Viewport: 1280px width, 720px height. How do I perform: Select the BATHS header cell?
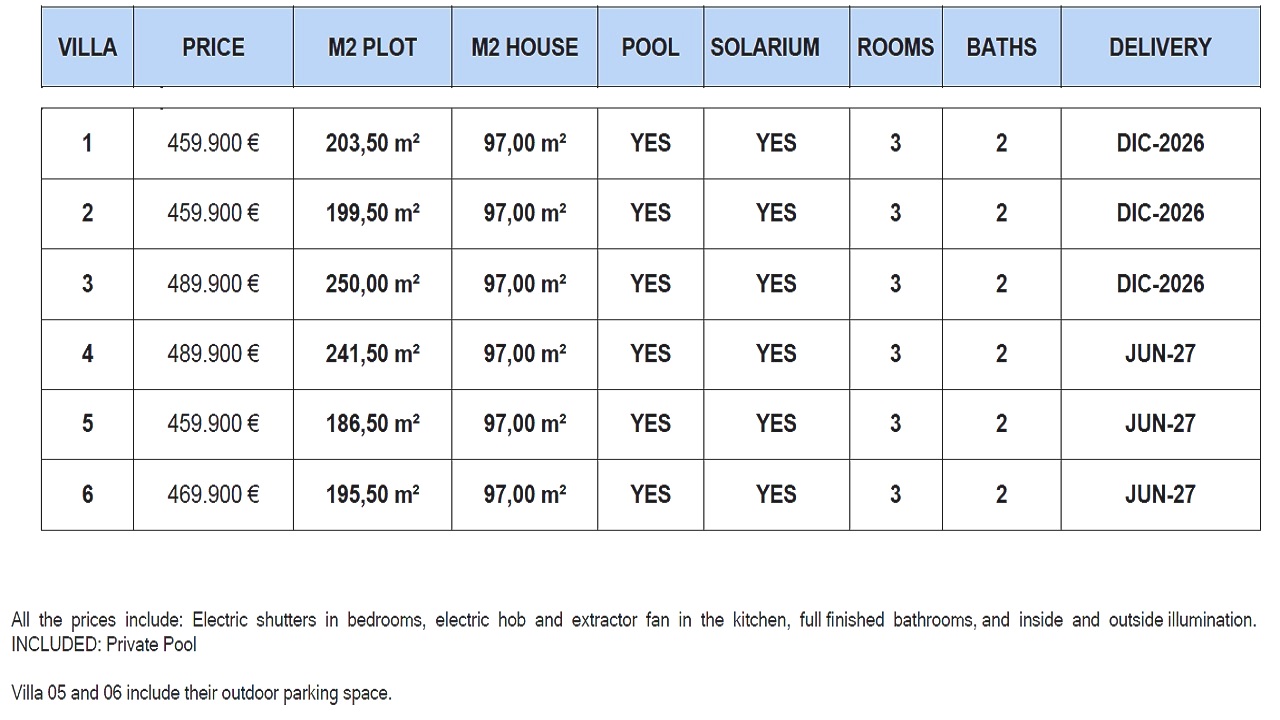click(1001, 47)
